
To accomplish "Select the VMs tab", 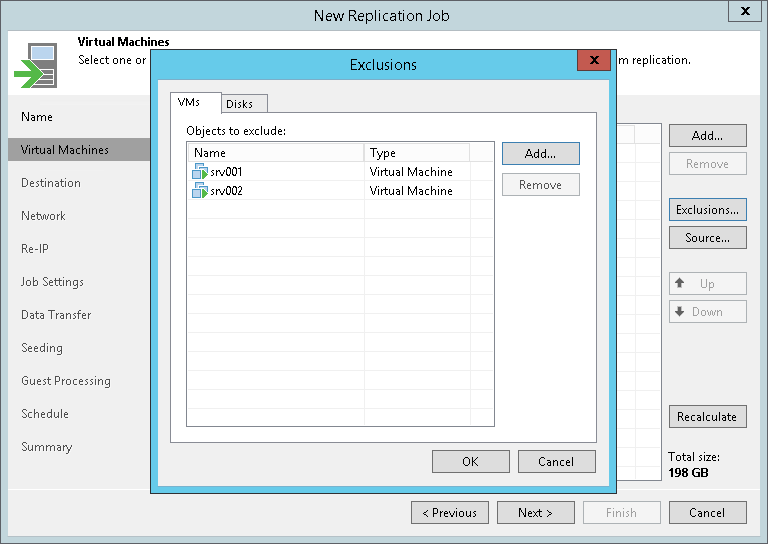I will pyautogui.click(x=189, y=103).
